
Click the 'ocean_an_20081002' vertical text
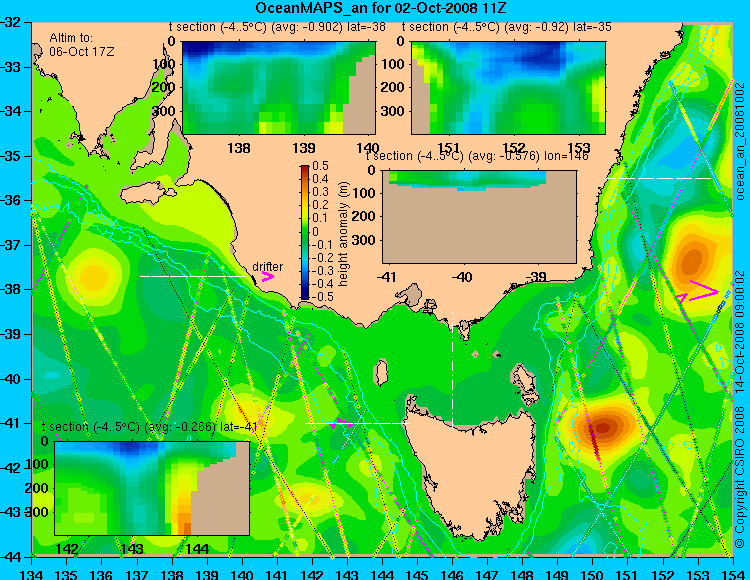click(740, 143)
